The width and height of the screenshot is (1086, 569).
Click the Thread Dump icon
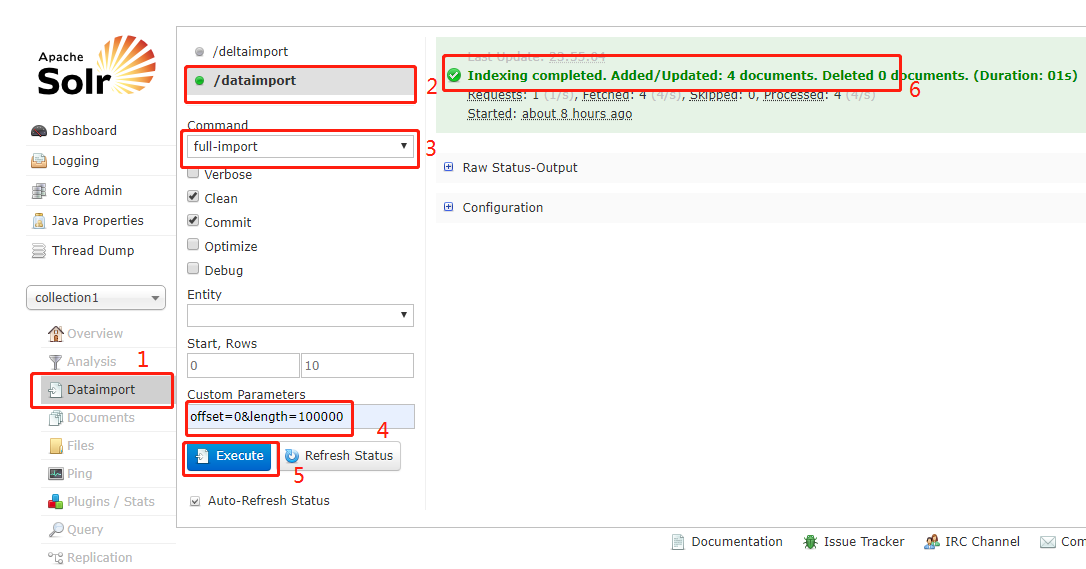click(39, 251)
